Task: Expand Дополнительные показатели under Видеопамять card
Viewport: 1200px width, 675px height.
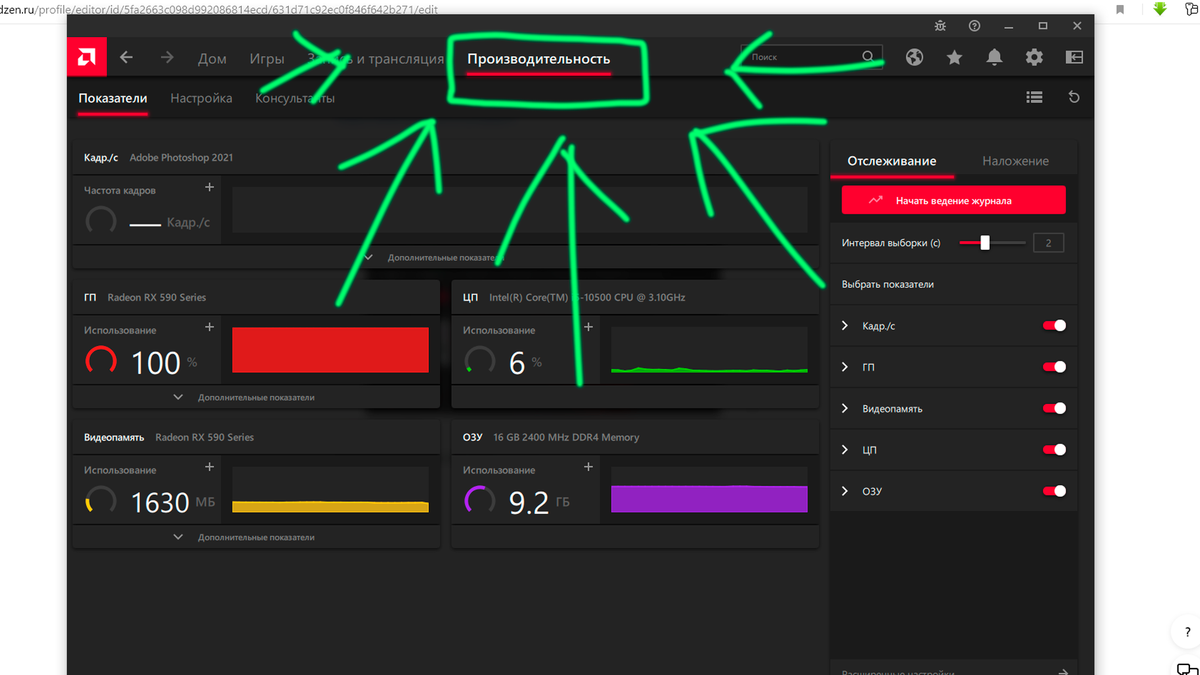Action: click(245, 537)
